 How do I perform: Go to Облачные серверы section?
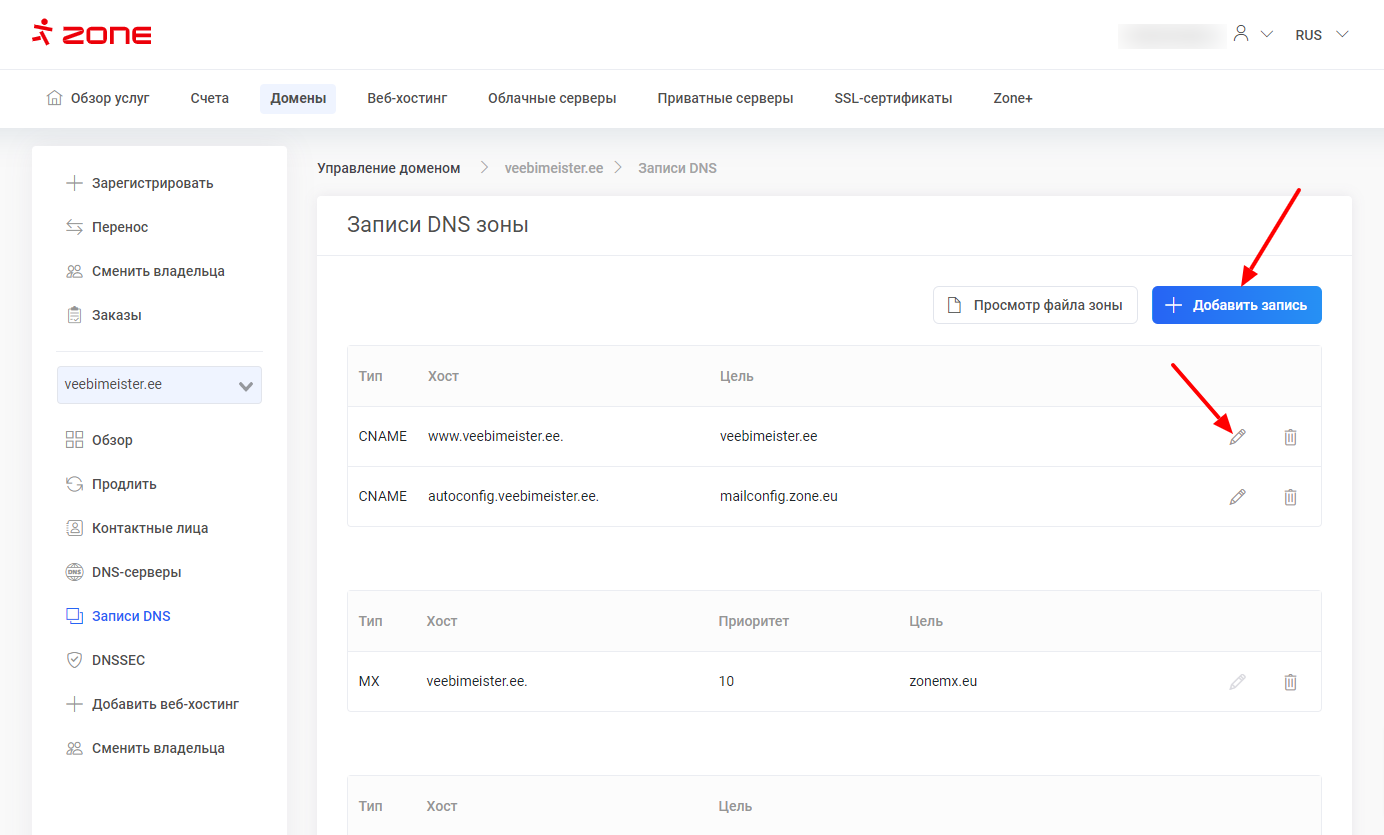[552, 98]
